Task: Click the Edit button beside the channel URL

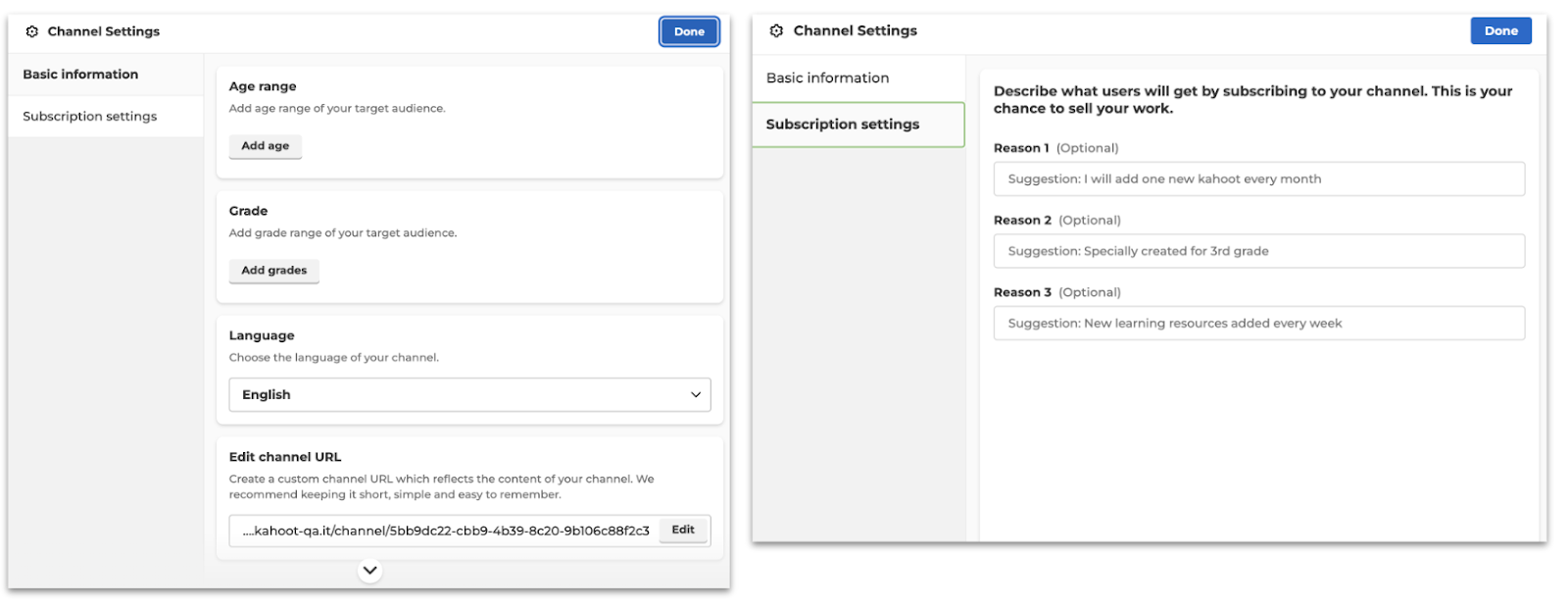Action: pos(683,530)
